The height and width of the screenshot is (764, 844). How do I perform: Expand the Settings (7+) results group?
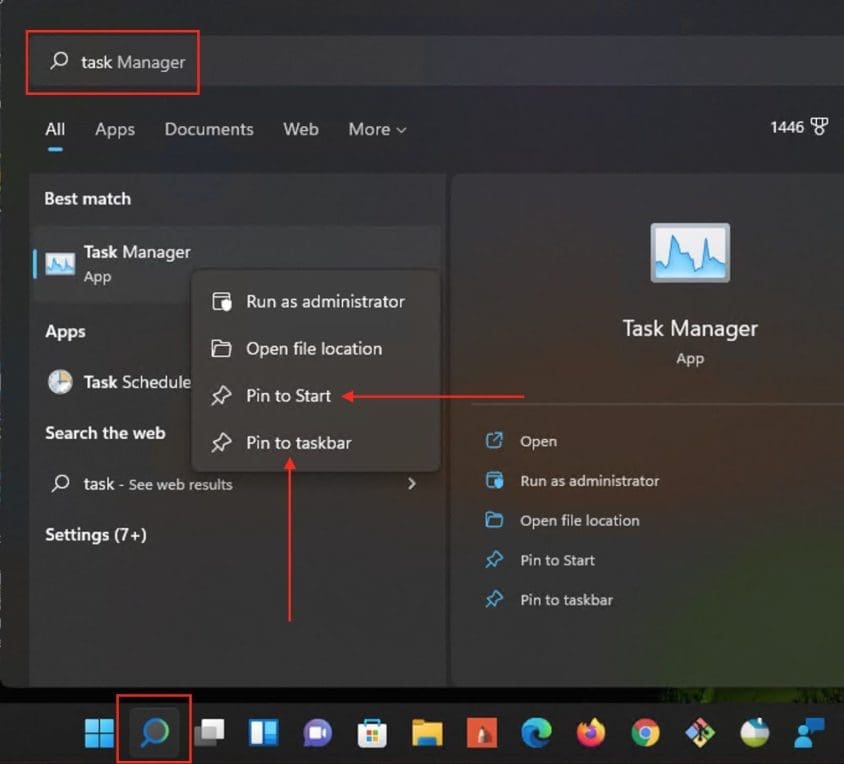tap(96, 535)
